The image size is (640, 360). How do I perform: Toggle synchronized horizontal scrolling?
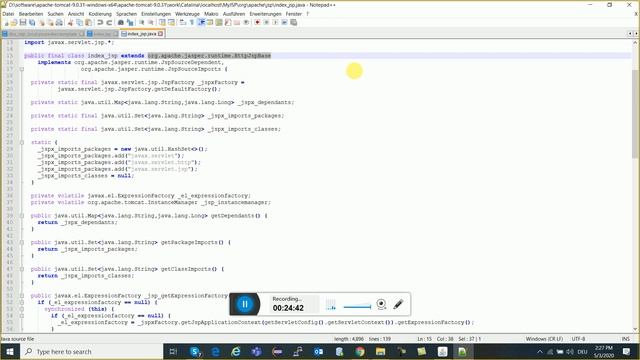point(171,22)
